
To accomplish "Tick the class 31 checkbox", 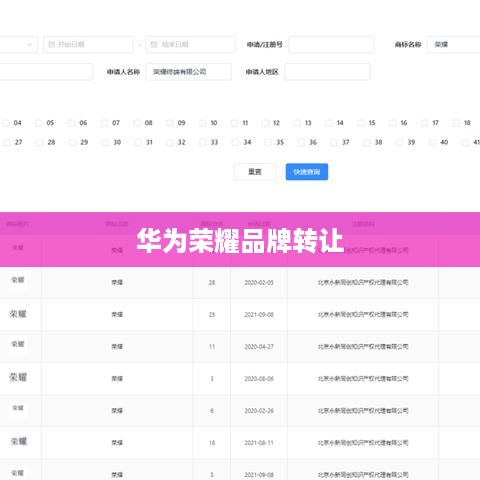I will click(x=137, y=142).
